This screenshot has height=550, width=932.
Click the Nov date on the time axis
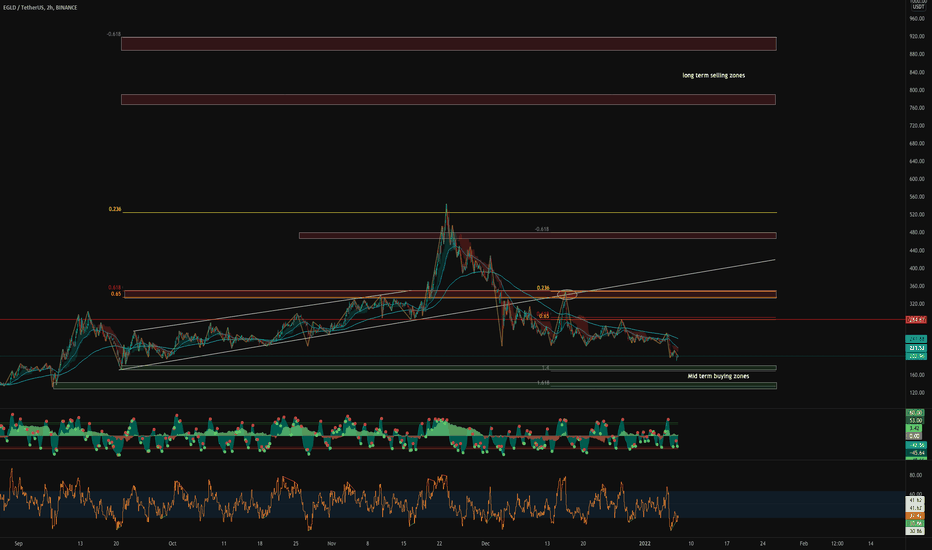click(332, 543)
